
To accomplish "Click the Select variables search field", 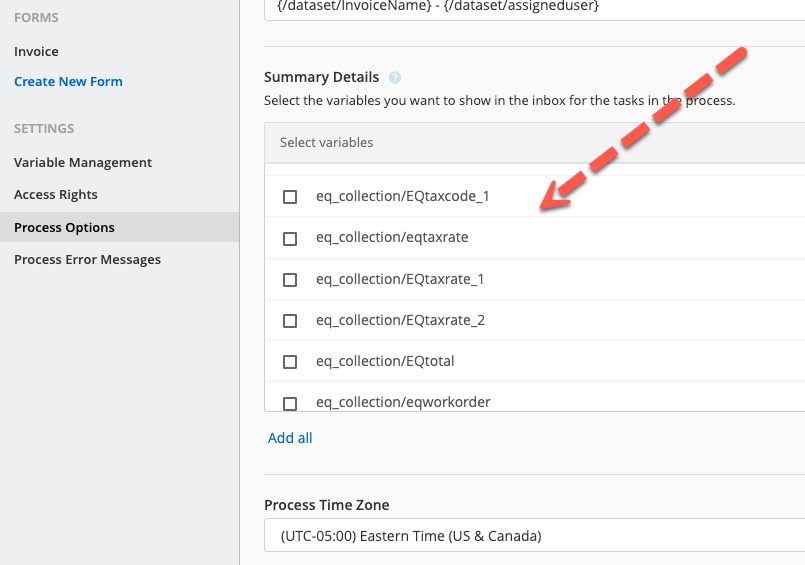I will pyautogui.click(x=535, y=143).
